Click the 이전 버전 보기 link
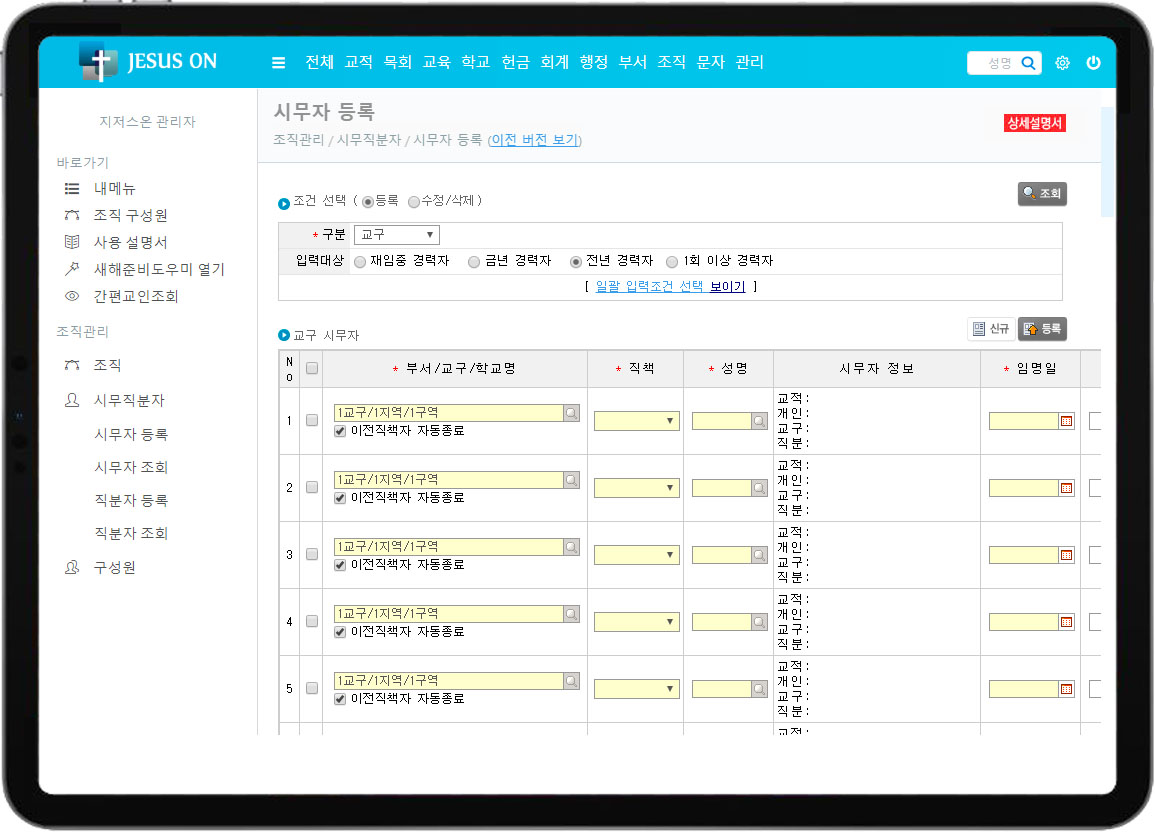The width and height of the screenshot is (1155, 832). tap(534, 140)
